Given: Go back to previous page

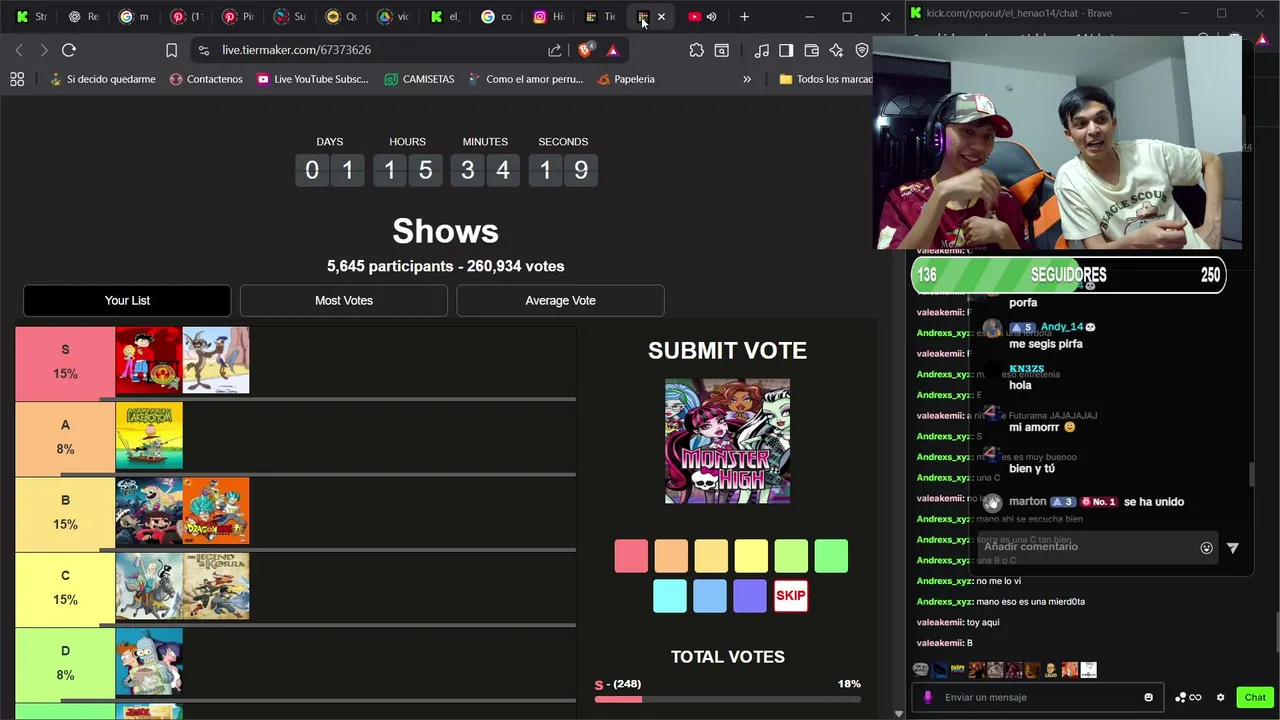Looking at the screenshot, I should click(x=19, y=50).
